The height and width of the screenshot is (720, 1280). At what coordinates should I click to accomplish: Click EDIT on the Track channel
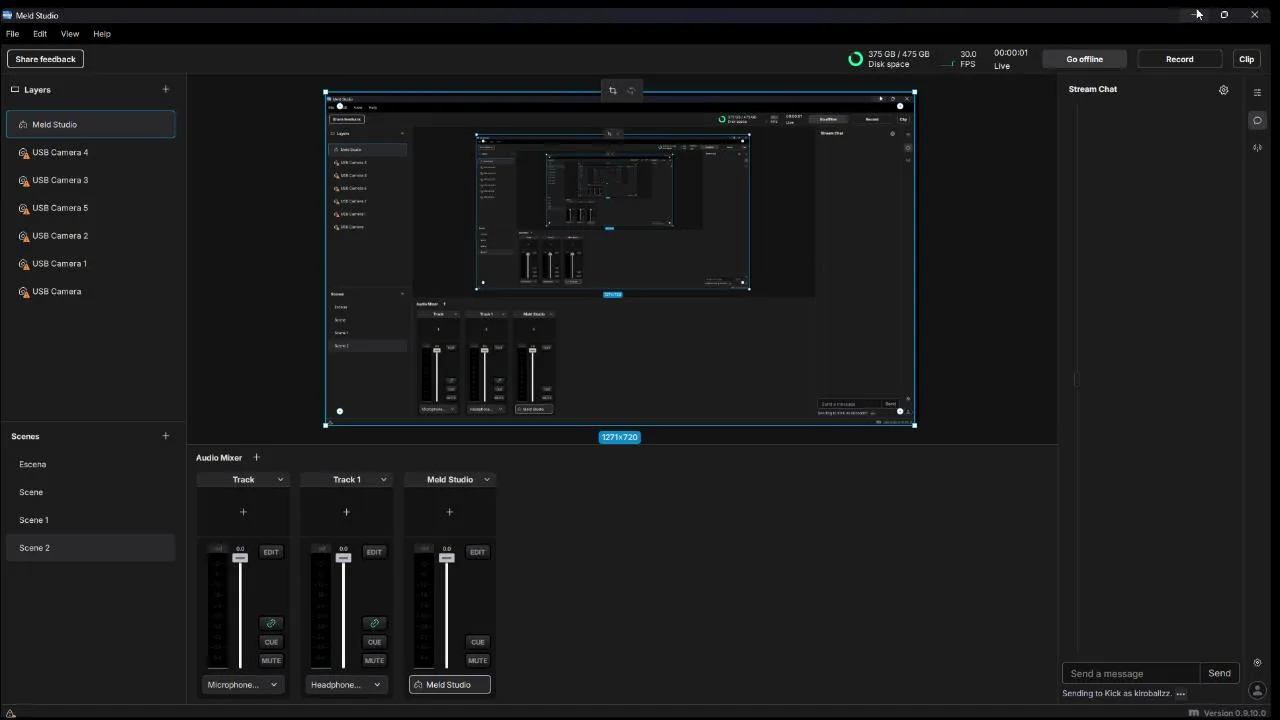tap(271, 552)
